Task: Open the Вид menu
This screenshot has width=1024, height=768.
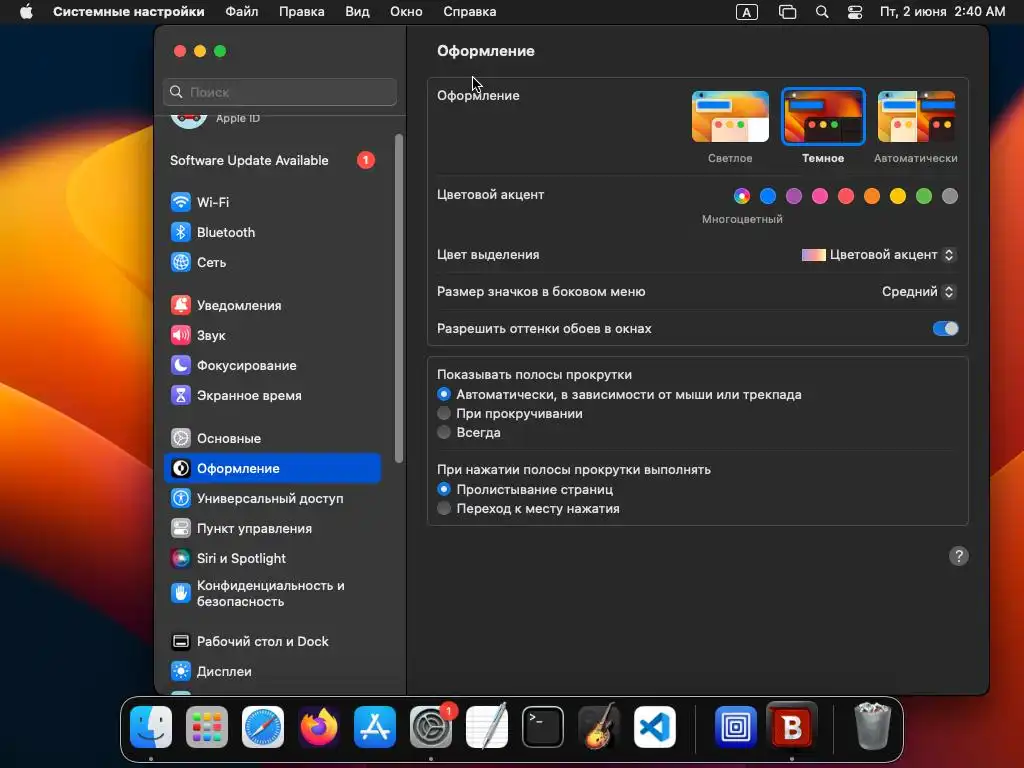Action: point(357,12)
